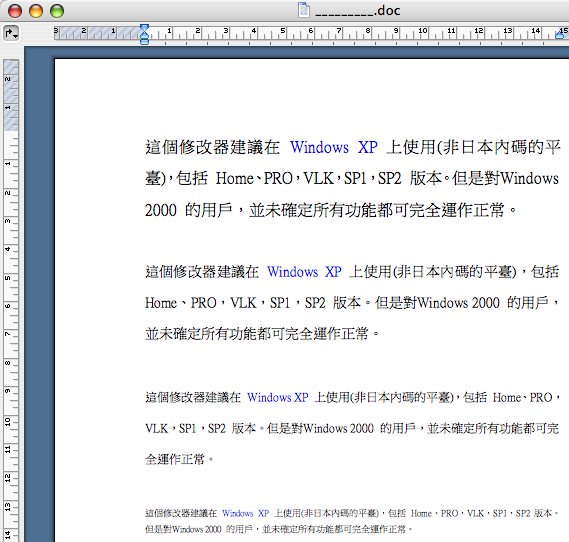Click "SP2" in the smallest fourth paragraph
This screenshot has height=542, width=569.
point(523,513)
